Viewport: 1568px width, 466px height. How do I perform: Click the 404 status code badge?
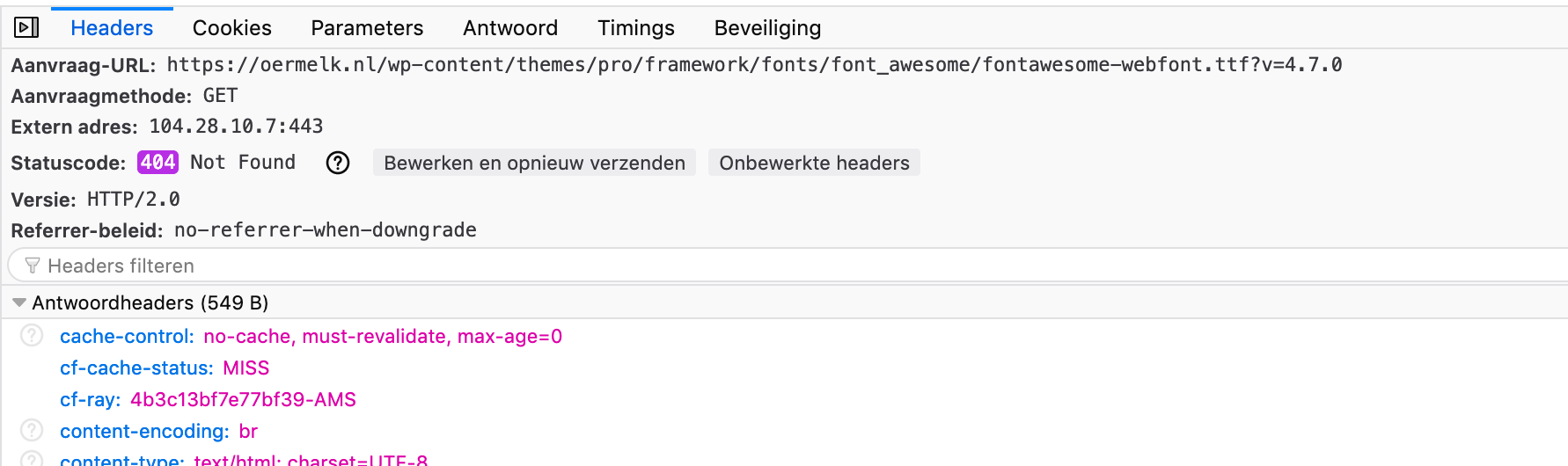158,163
